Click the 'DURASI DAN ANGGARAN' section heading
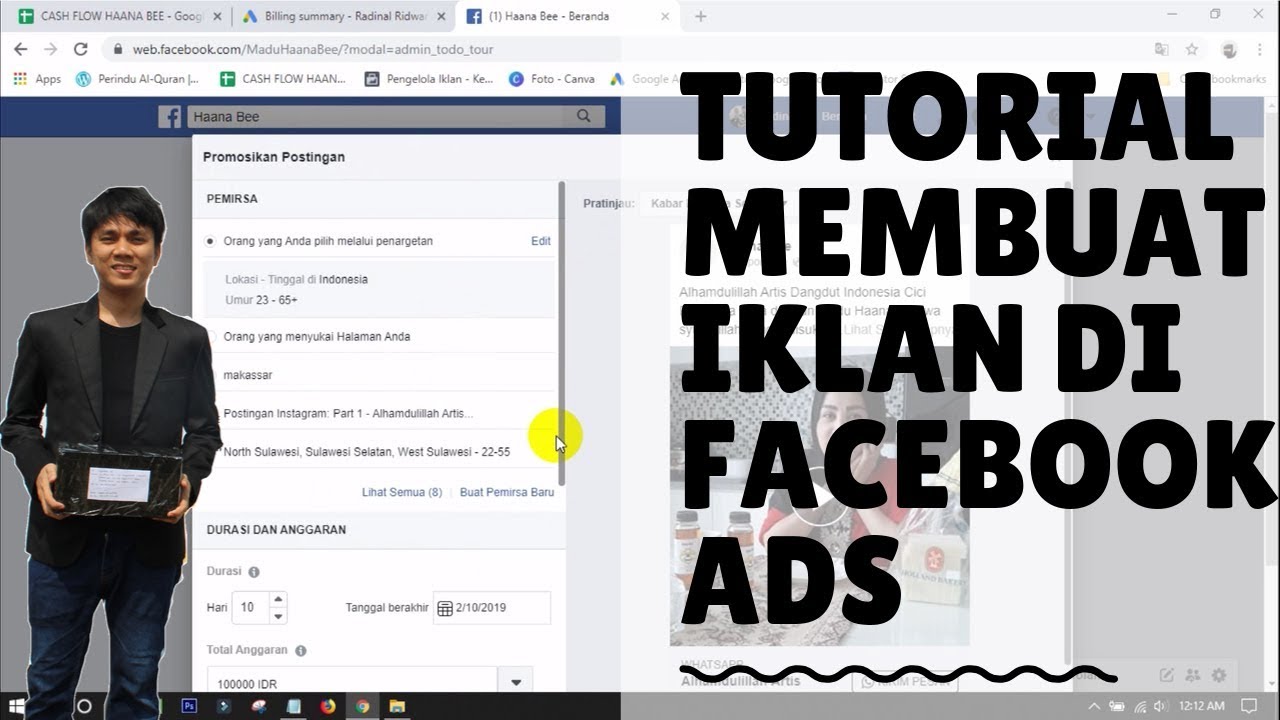The width and height of the screenshot is (1280, 720). [277, 529]
